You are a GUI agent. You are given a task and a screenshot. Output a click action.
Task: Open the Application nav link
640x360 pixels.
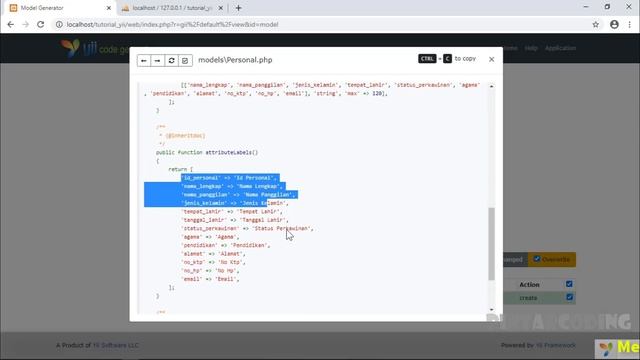tap(560, 48)
